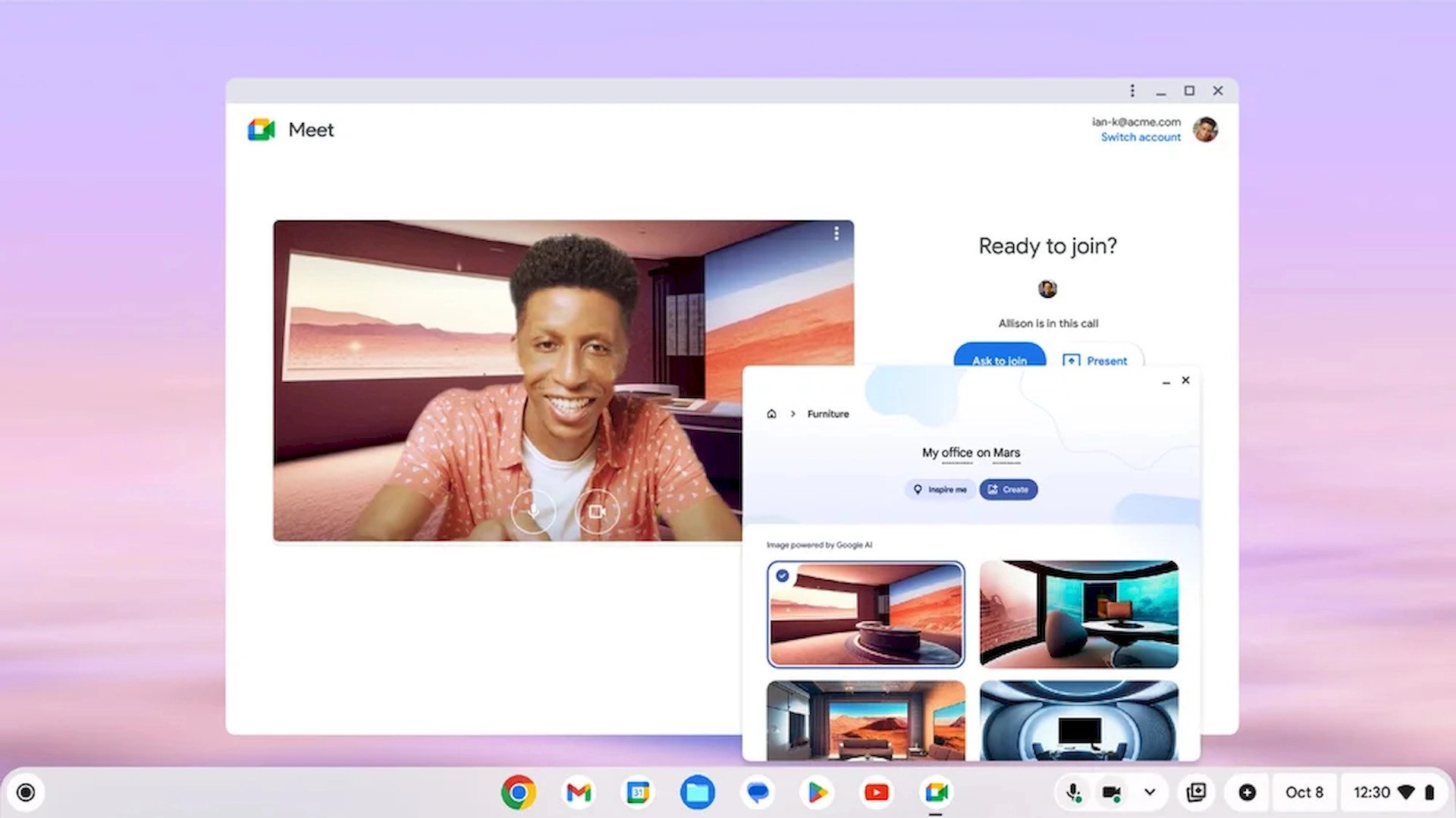Open the Files app
Screen dimensions: 1456x818
click(x=697, y=792)
